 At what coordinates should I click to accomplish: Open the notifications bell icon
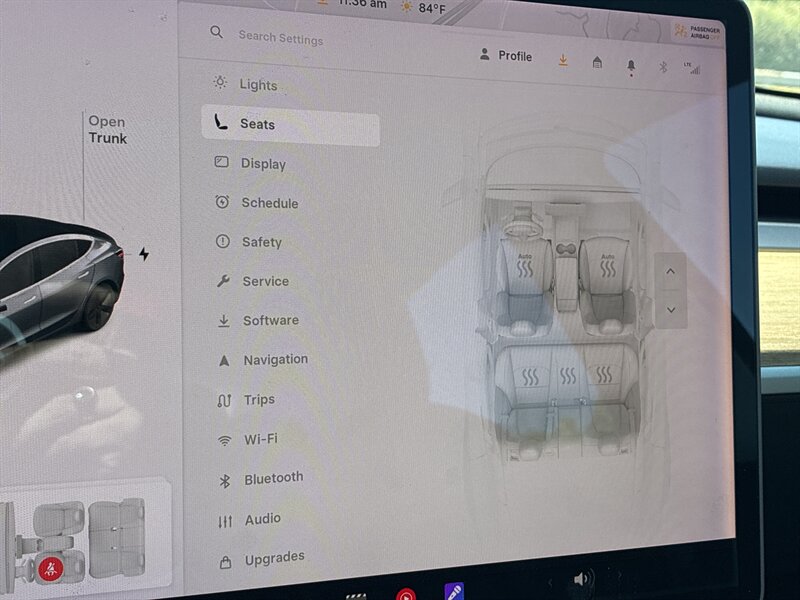coord(631,66)
